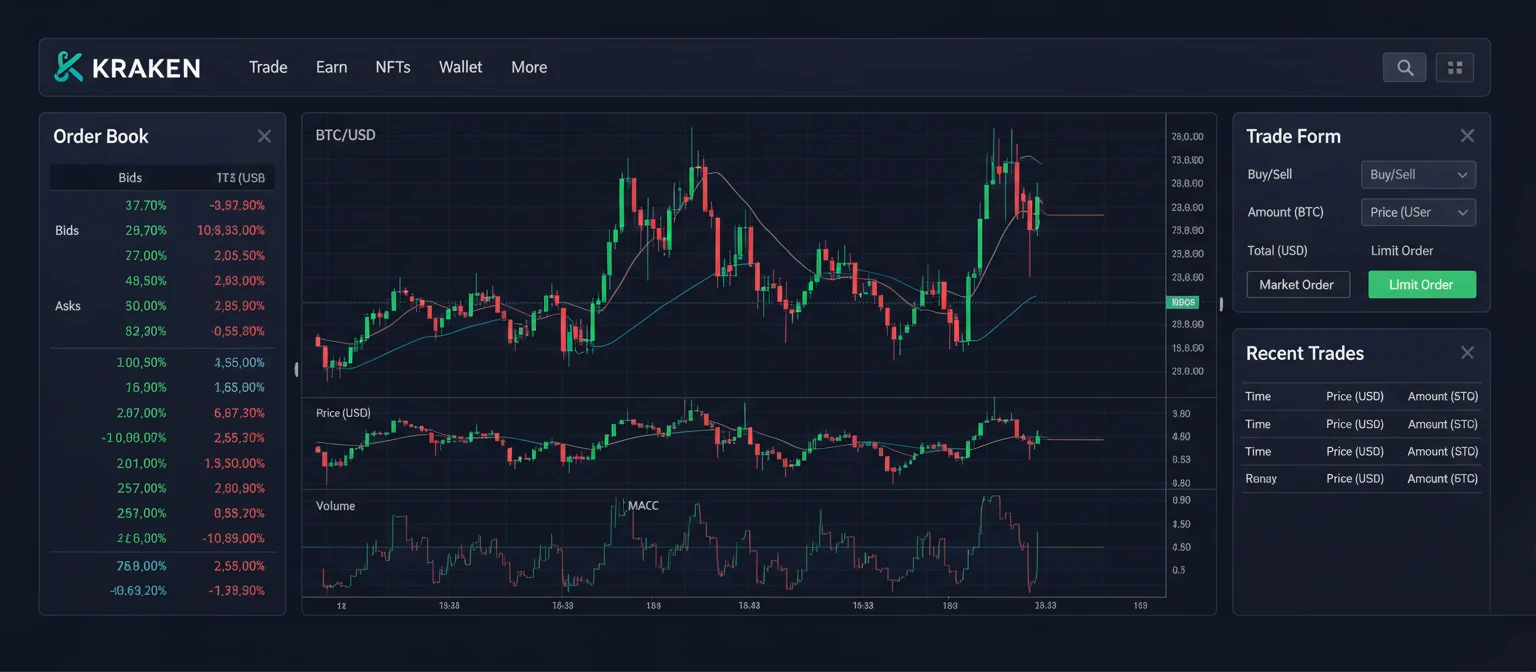Click the BTC/USD chart title

[345, 134]
